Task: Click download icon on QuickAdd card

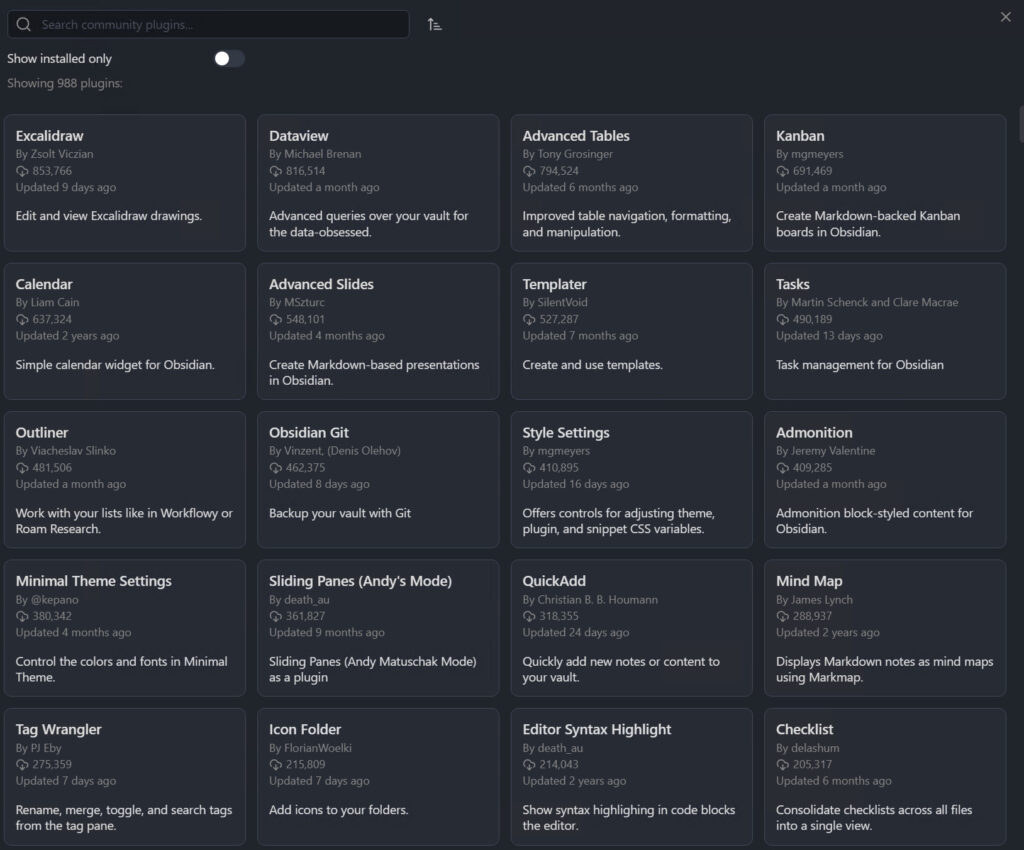Action: point(529,616)
